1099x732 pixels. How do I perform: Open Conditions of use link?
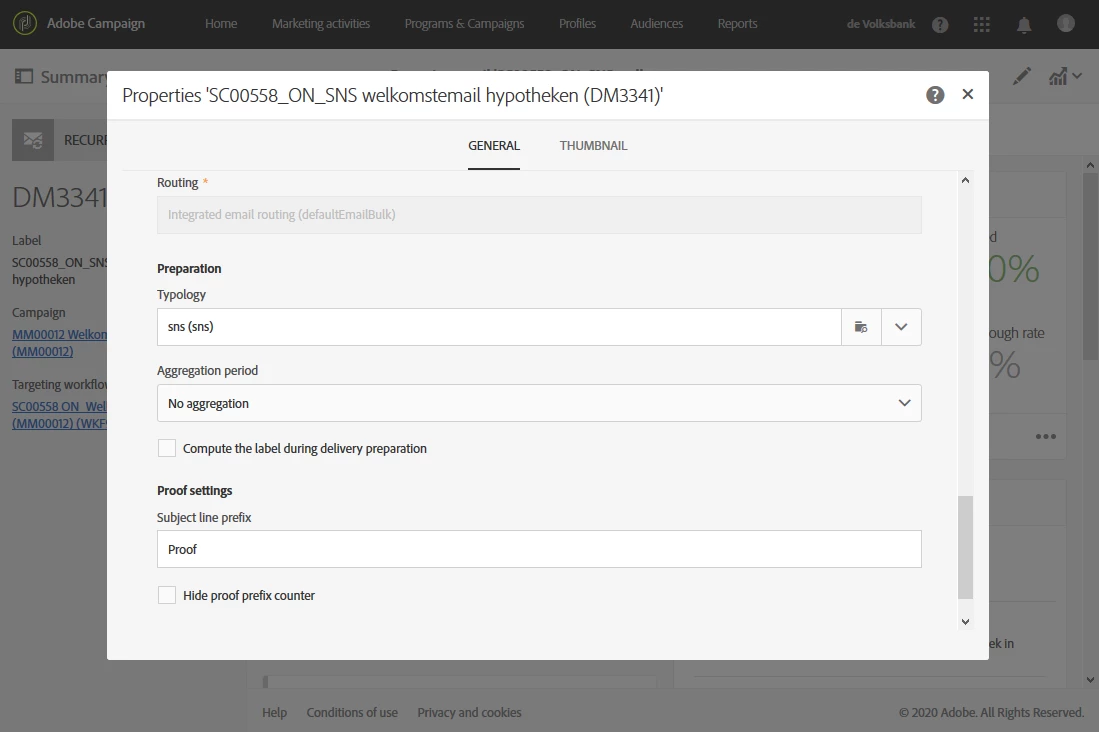tap(352, 712)
